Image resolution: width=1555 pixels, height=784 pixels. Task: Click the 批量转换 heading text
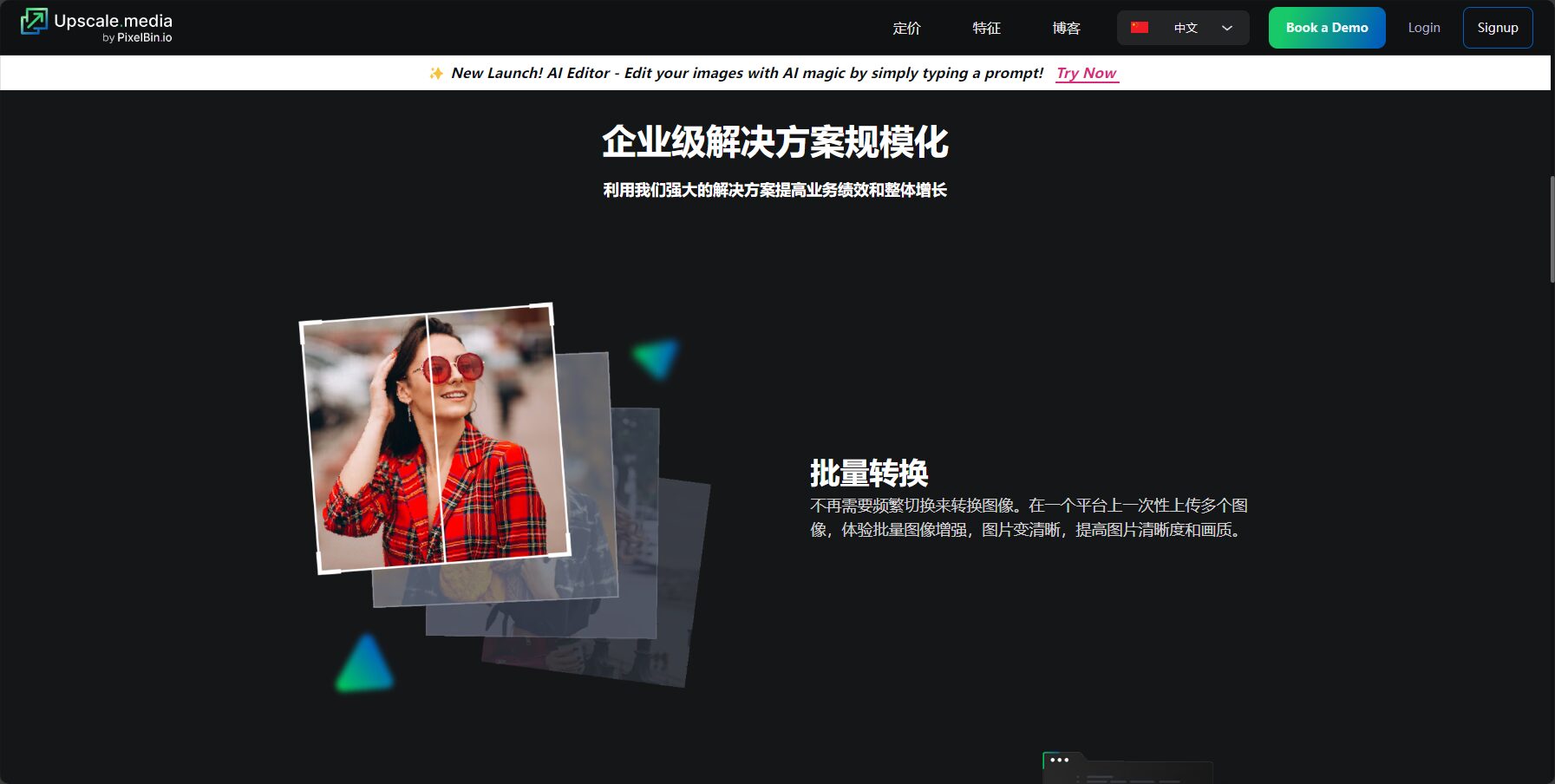tap(869, 474)
